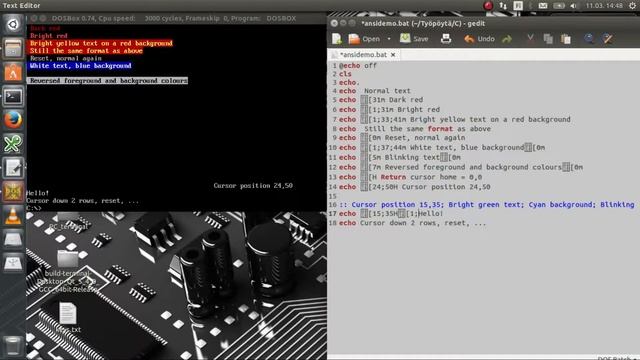
Task: Click '[31m Dark red' on line 5
Action: [x=396, y=100]
